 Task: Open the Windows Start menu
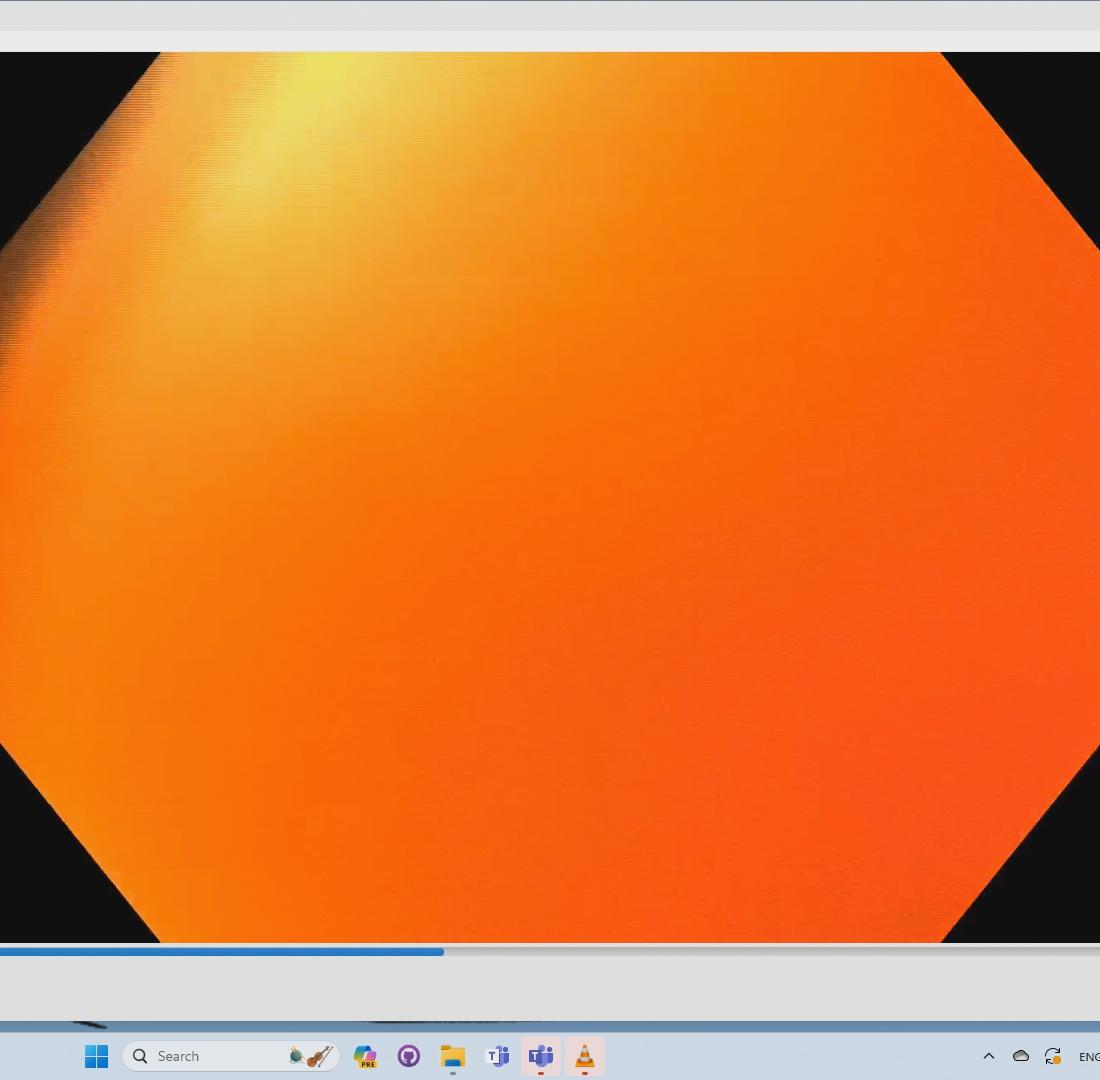point(96,1056)
